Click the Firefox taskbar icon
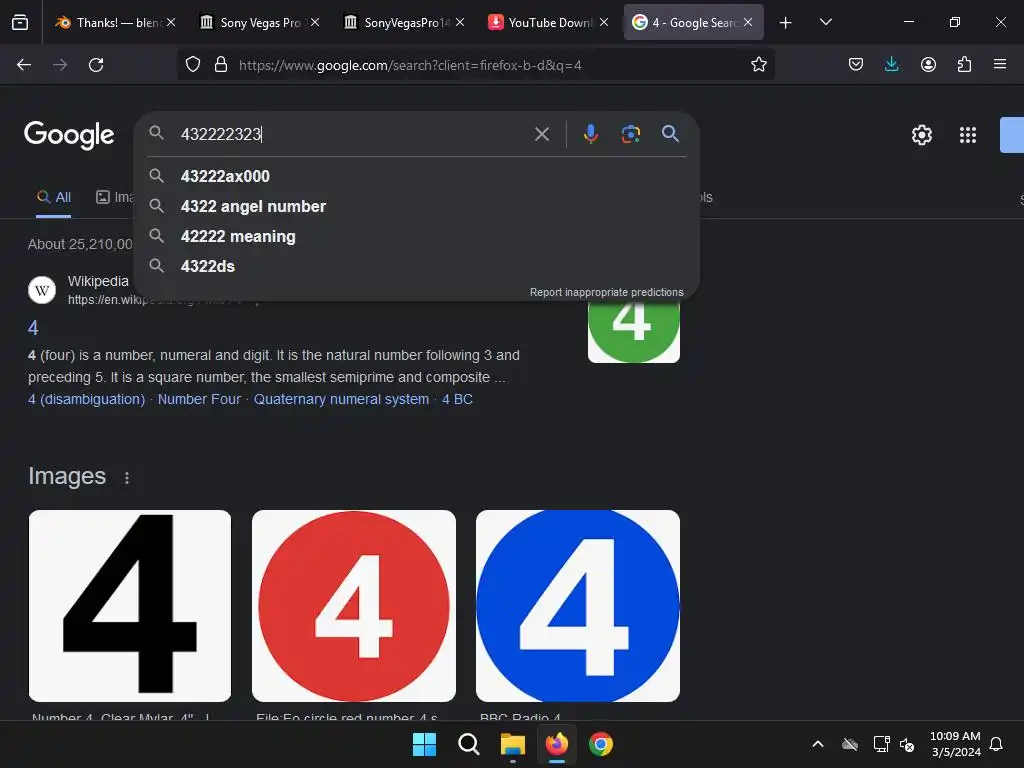This screenshot has height=768, width=1024. point(556,744)
